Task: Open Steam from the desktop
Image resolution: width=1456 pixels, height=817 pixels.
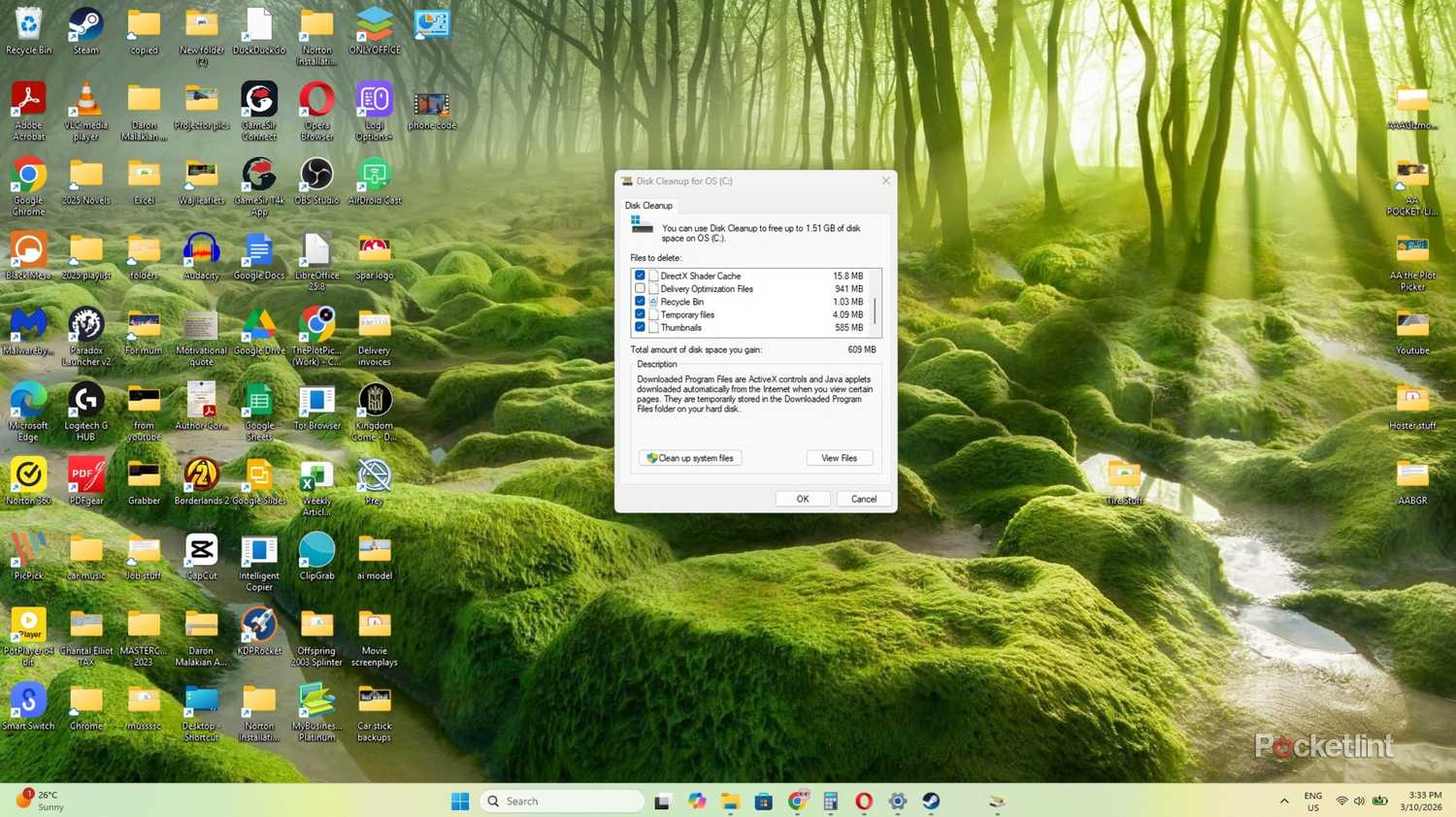Action: pos(85,24)
